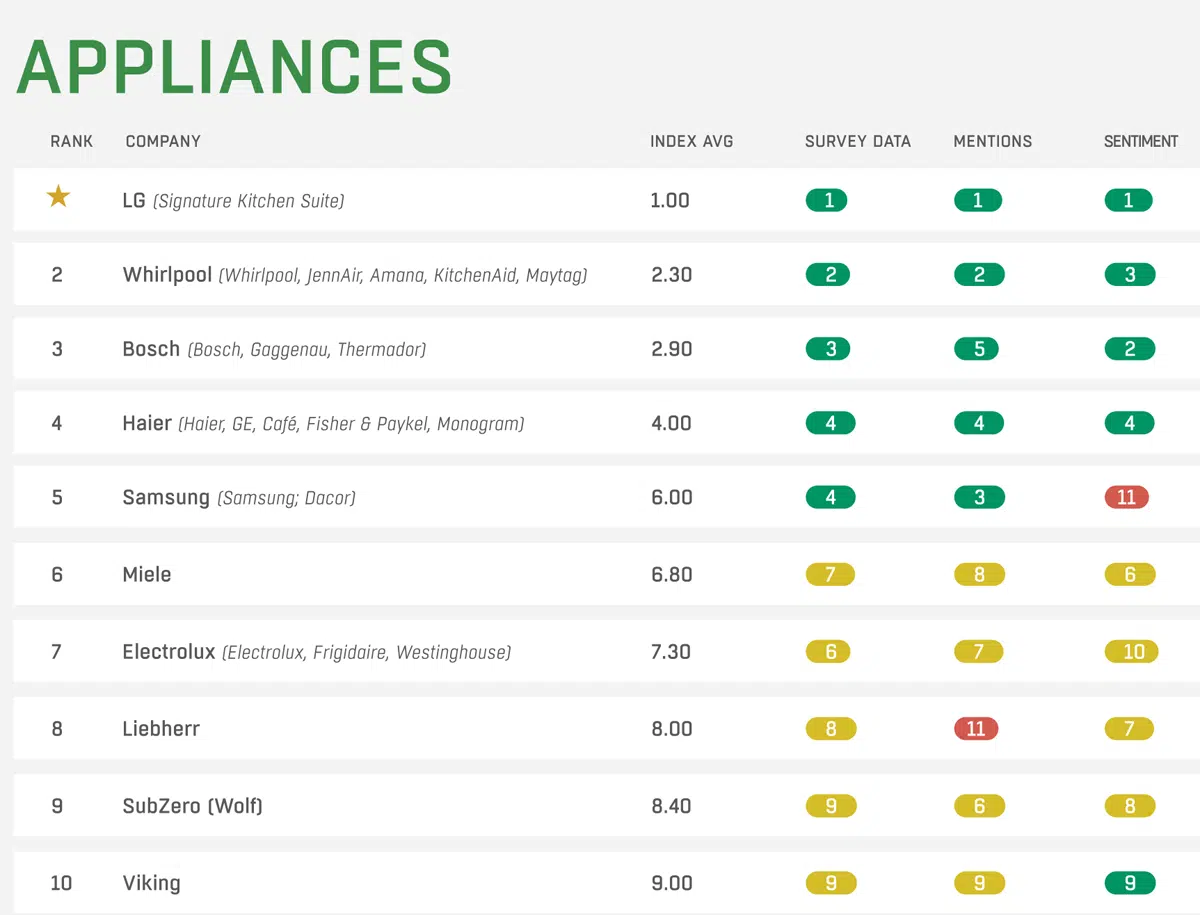Click SubZero's index average 8.40
This screenshot has width=1200, height=915.
pyautogui.click(x=671, y=805)
